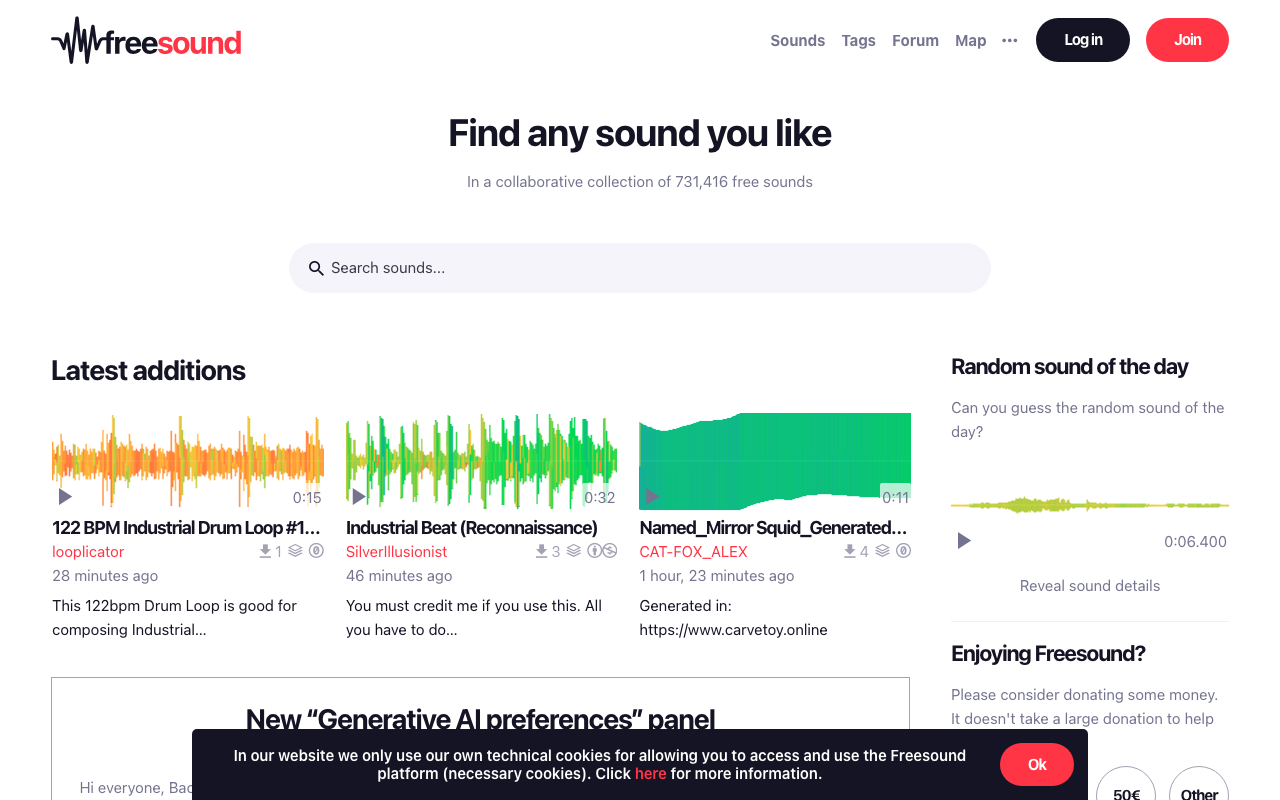Click similar-sounds layers icon for 122 BPM loop
Image resolution: width=1280 pixels, height=800 pixels.
point(296,551)
